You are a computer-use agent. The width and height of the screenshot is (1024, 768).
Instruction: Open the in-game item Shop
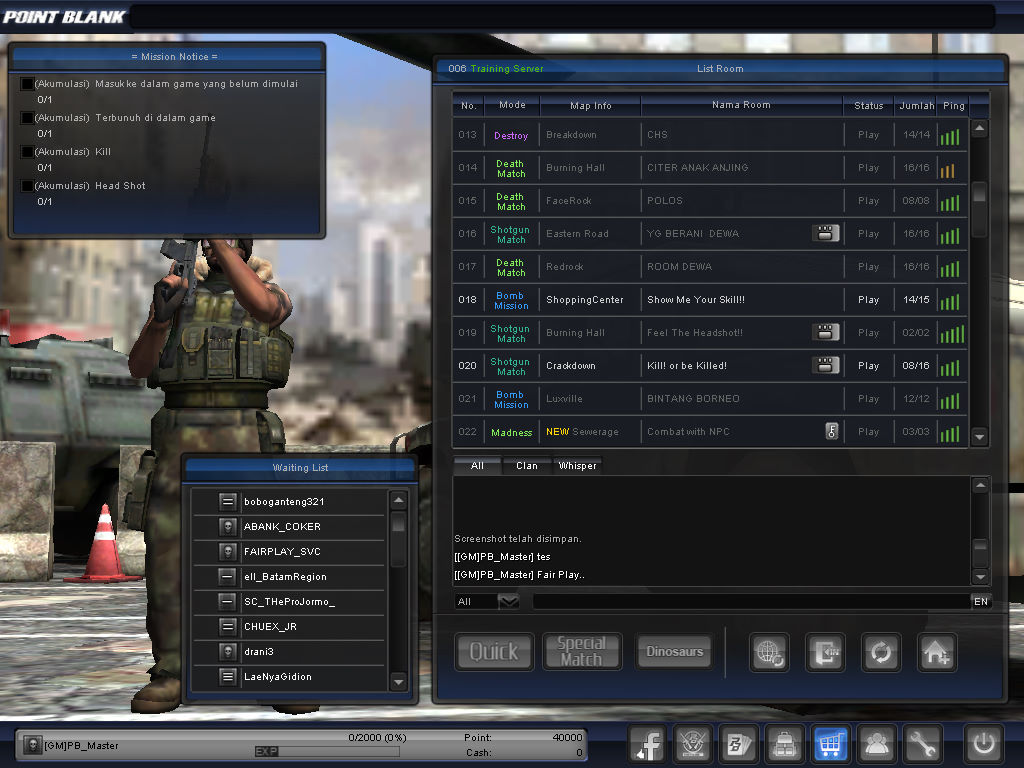(831, 744)
